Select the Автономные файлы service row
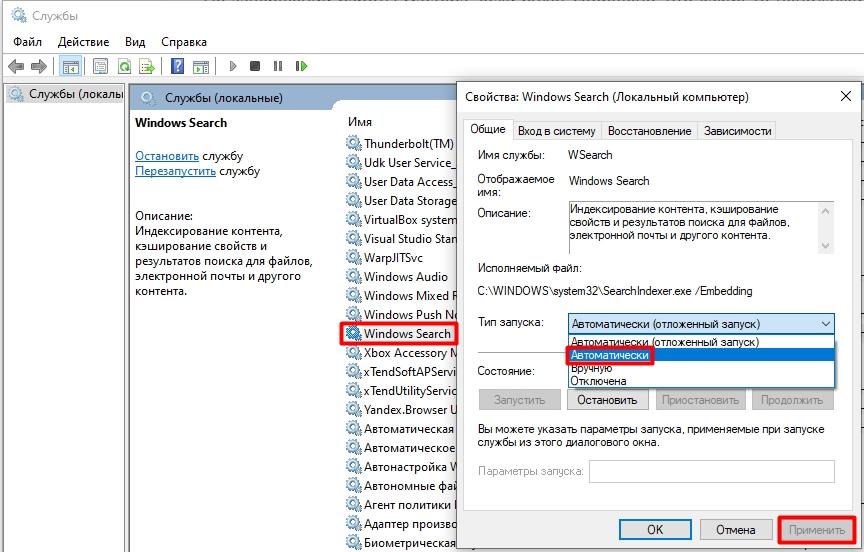This screenshot has height=552, width=864. 402,486
